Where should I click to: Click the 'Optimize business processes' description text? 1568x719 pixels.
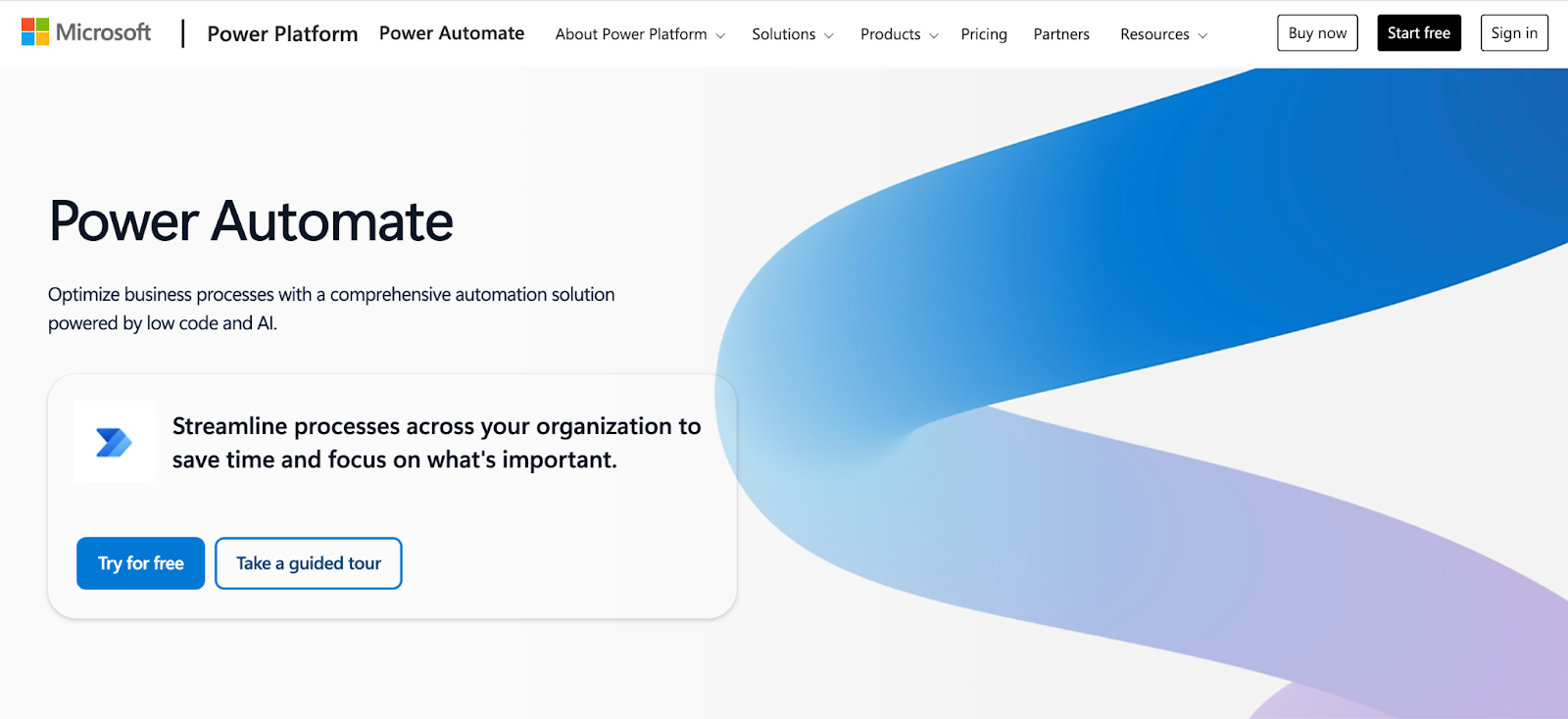331,309
